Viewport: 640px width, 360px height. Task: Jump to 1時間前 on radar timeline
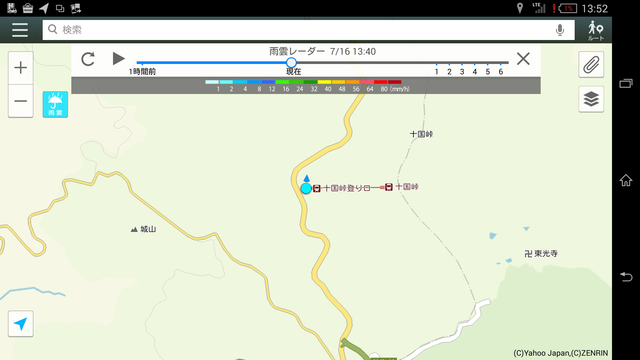pyautogui.click(x=142, y=71)
